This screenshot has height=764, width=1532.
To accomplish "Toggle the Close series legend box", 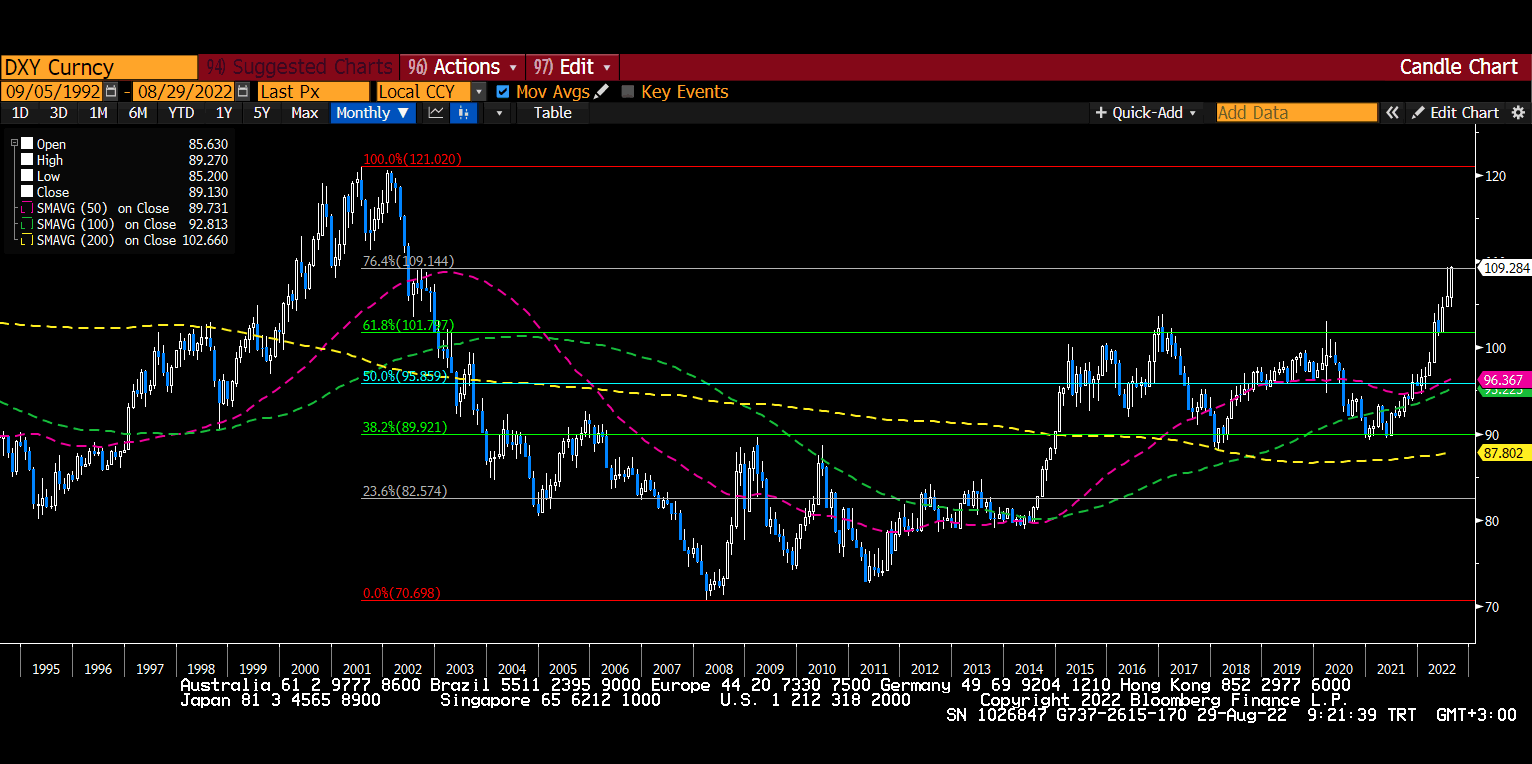I will 27,192.
